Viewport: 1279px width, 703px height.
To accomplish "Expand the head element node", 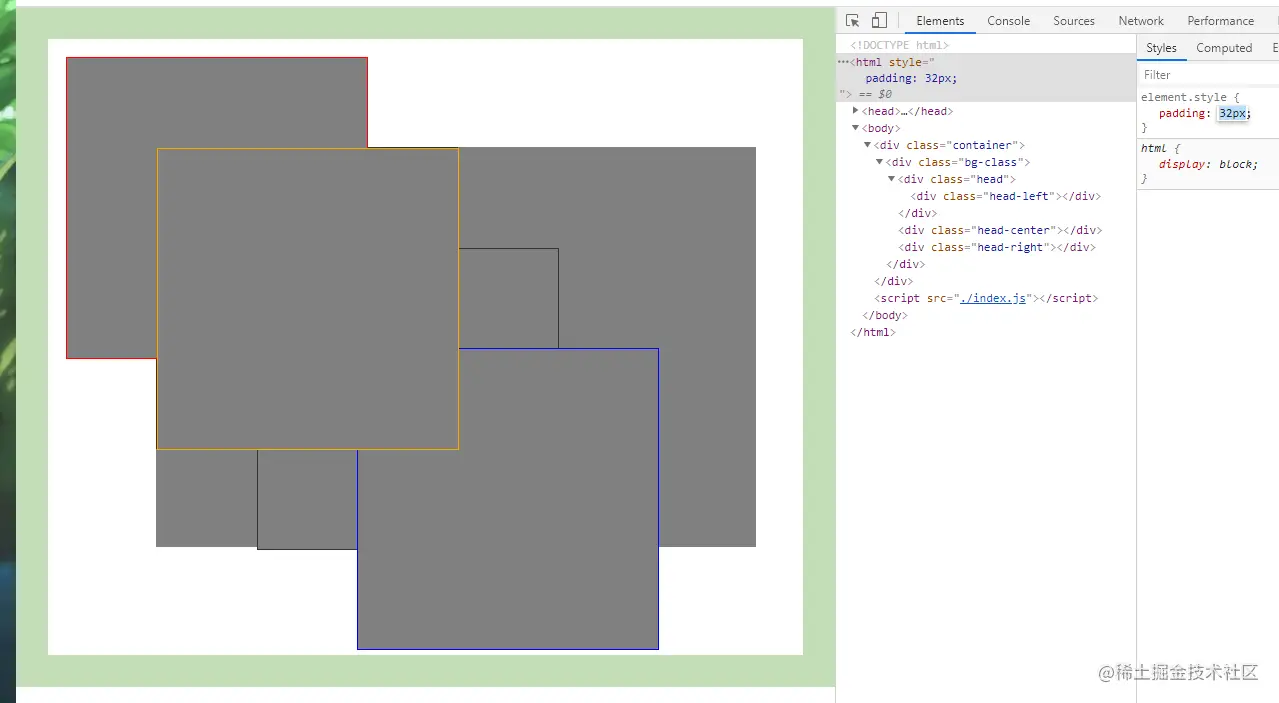I will pos(855,111).
